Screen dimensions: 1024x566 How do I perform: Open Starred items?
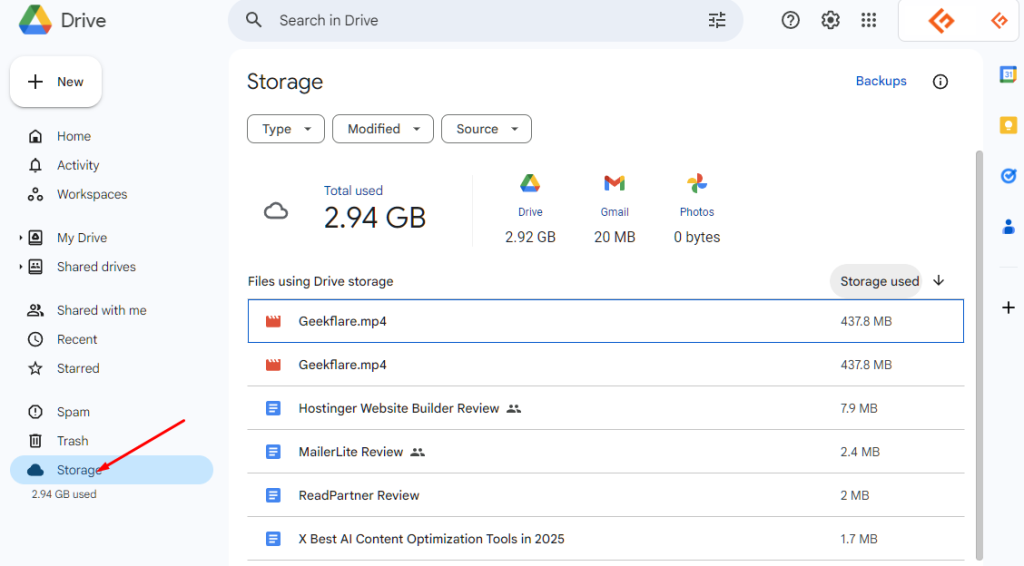pyautogui.click(x=78, y=368)
